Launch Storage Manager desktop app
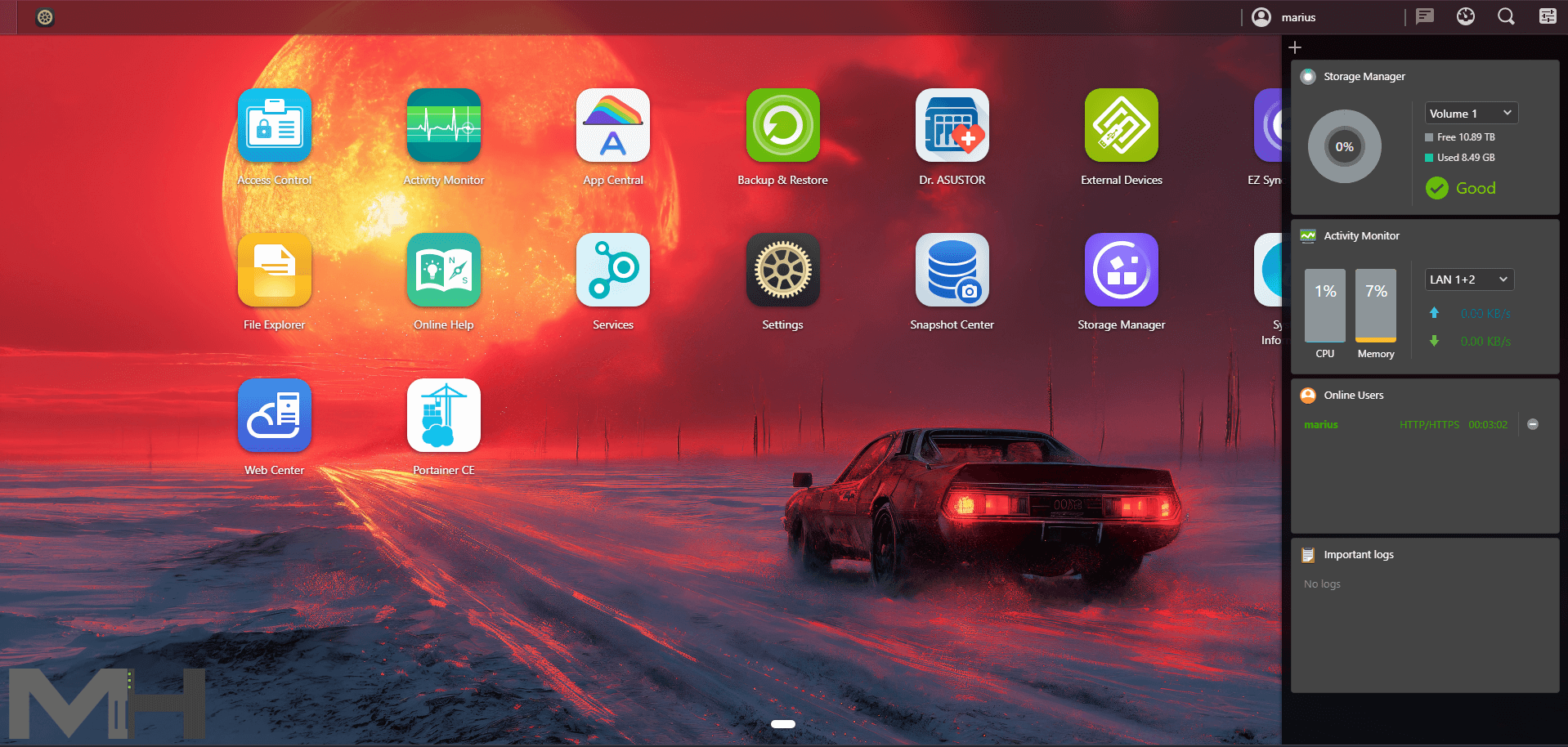 pos(1122,270)
